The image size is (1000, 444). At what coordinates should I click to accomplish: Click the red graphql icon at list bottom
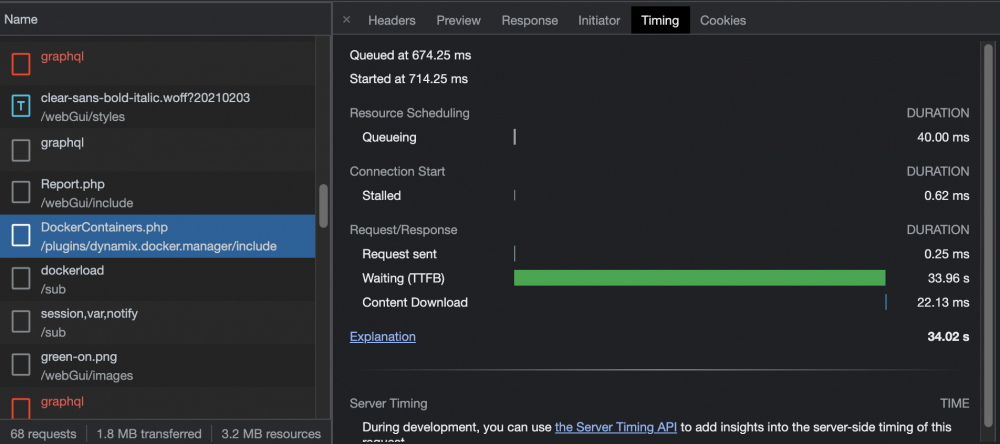[21, 408]
